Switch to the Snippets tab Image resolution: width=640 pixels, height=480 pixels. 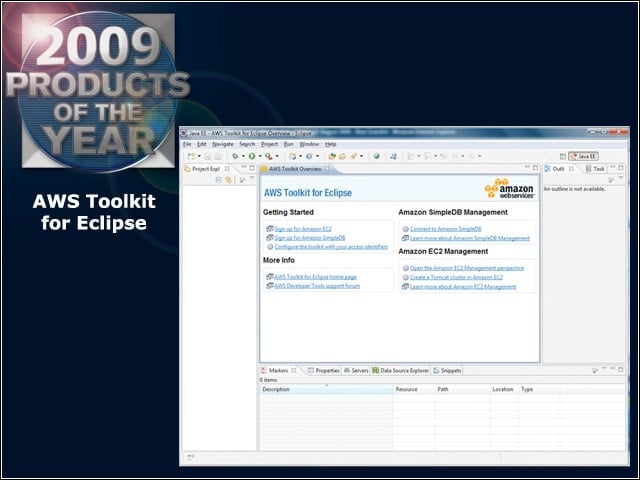click(447, 371)
